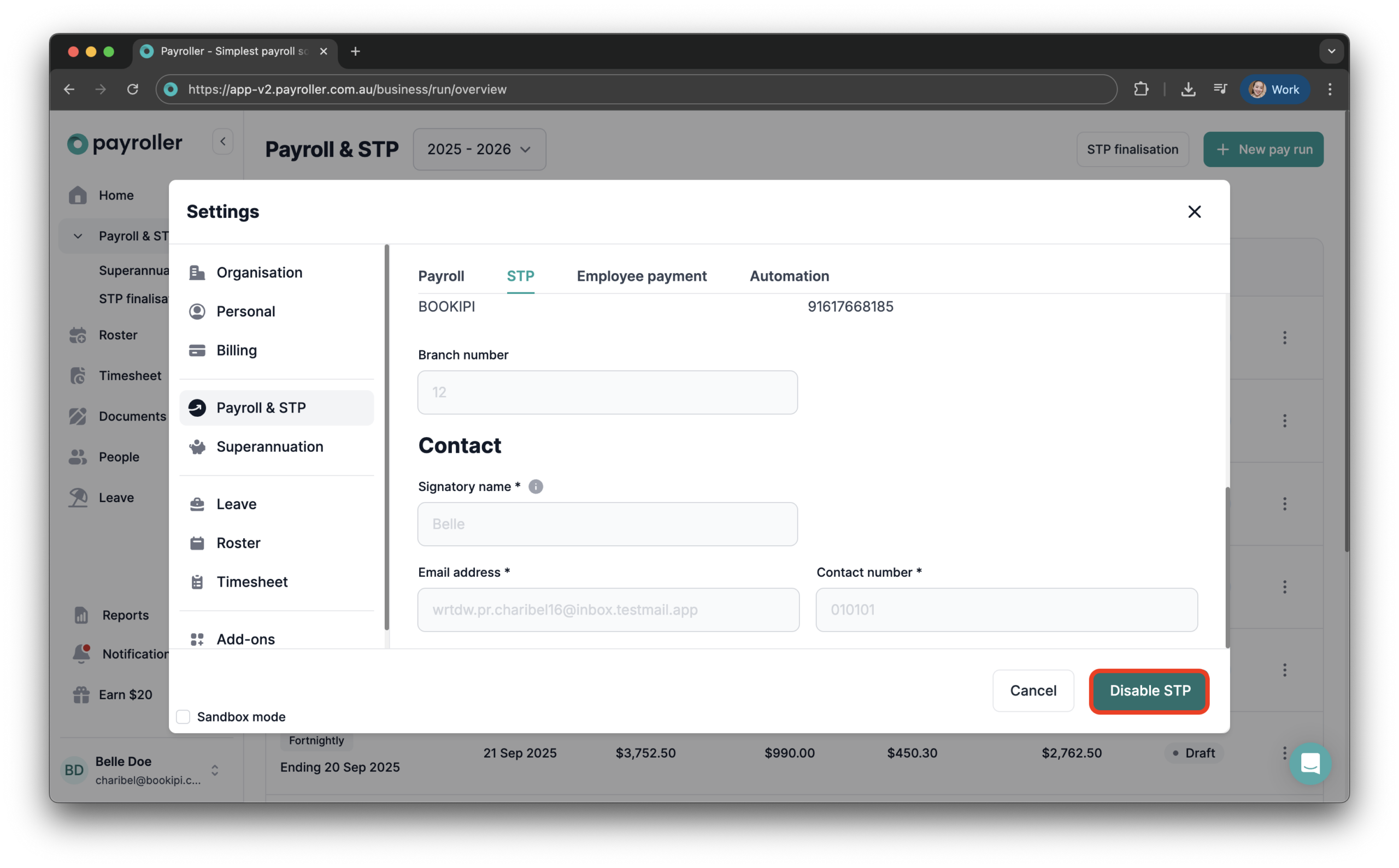
Task: Open Superannuation settings section
Action: (276, 447)
